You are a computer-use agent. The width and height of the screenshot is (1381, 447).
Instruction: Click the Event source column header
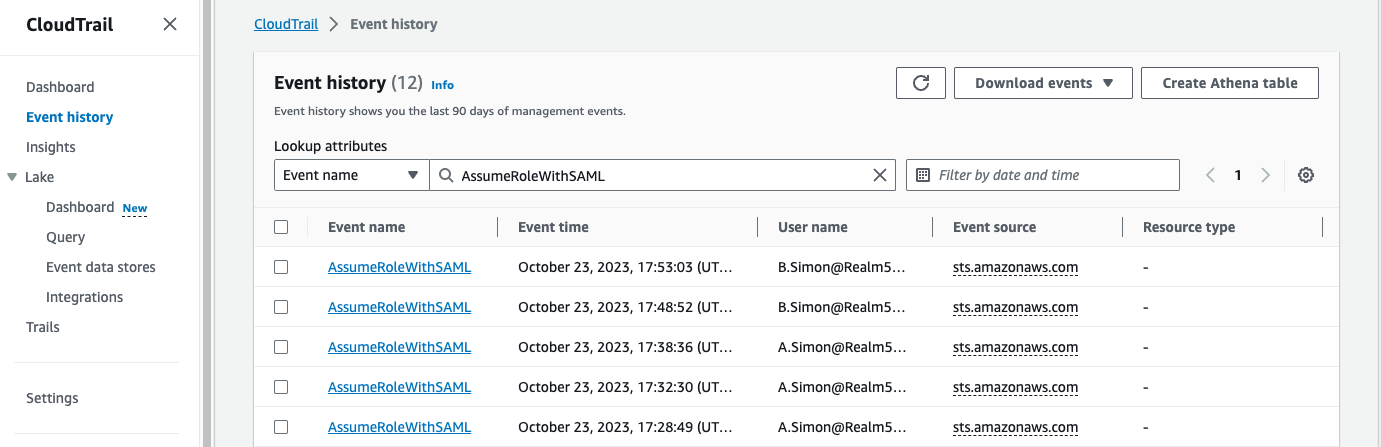[x=994, y=227]
